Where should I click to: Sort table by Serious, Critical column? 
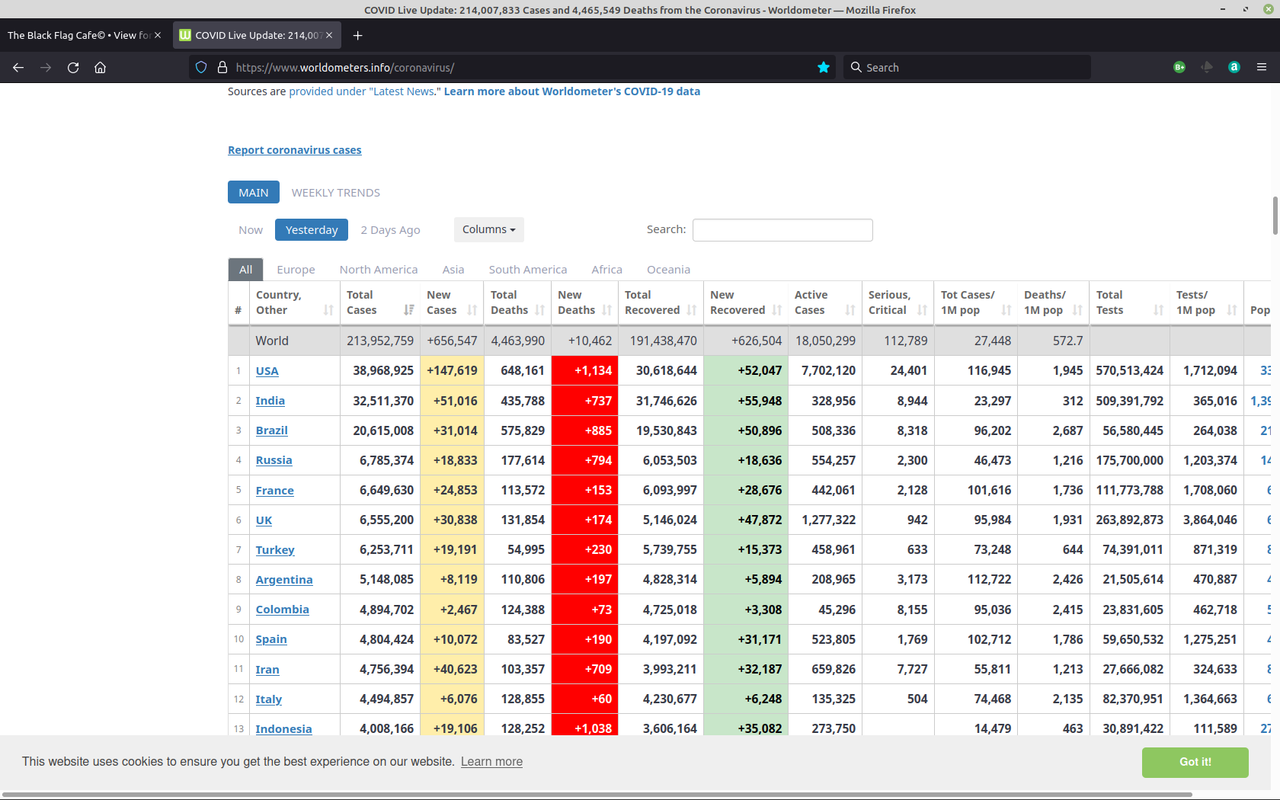pyautogui.click(x=898, y=302)
